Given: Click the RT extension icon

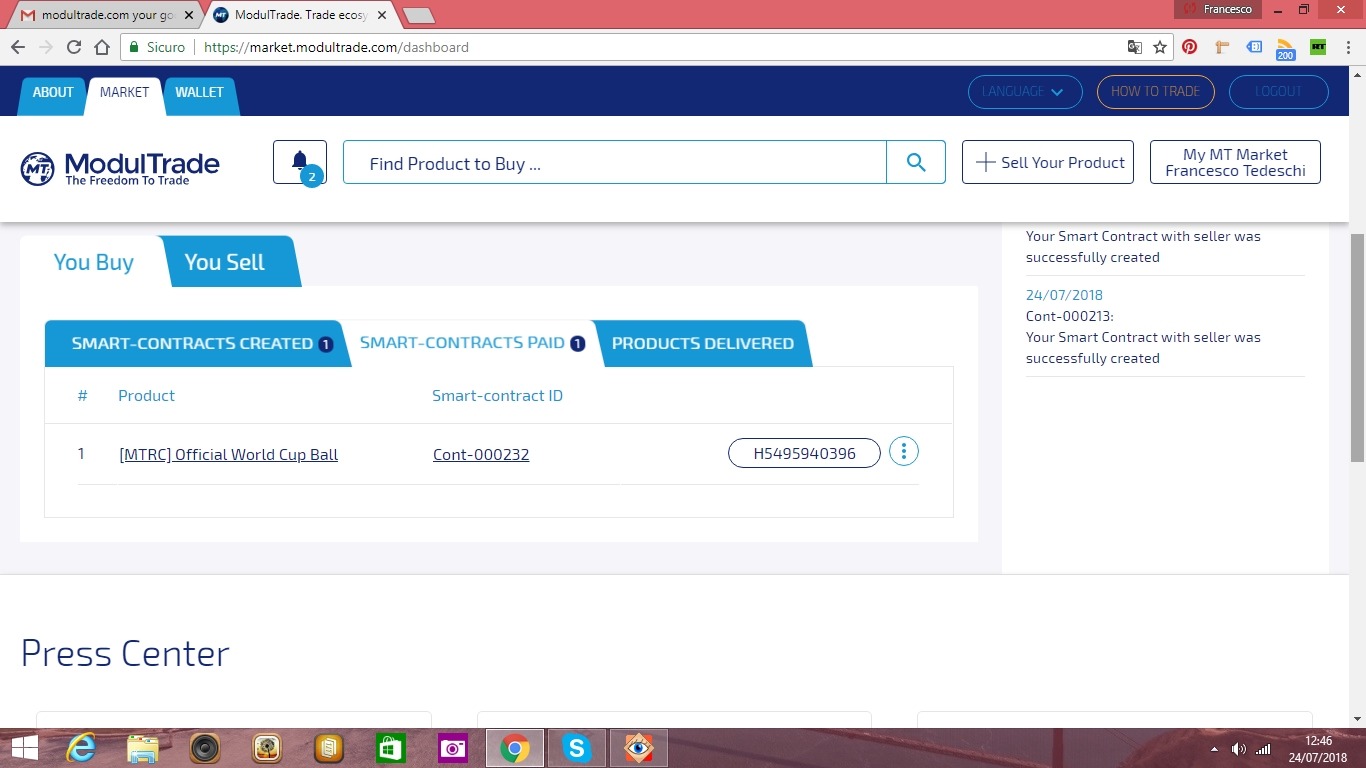Looking at the screenshot, I should tap(1318, 47).
